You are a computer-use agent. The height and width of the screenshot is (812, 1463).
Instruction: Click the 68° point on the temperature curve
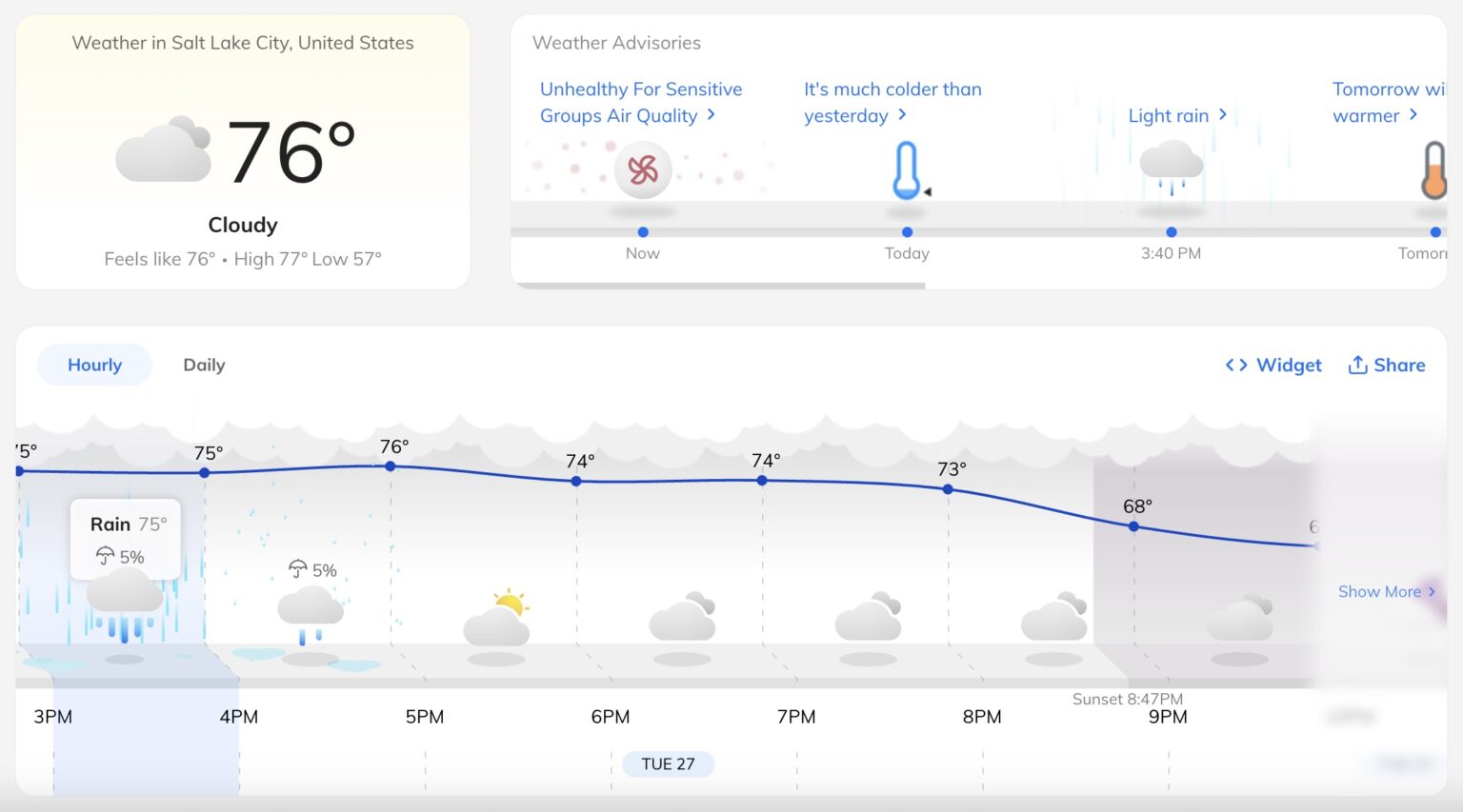click(x=1133, y=525)
